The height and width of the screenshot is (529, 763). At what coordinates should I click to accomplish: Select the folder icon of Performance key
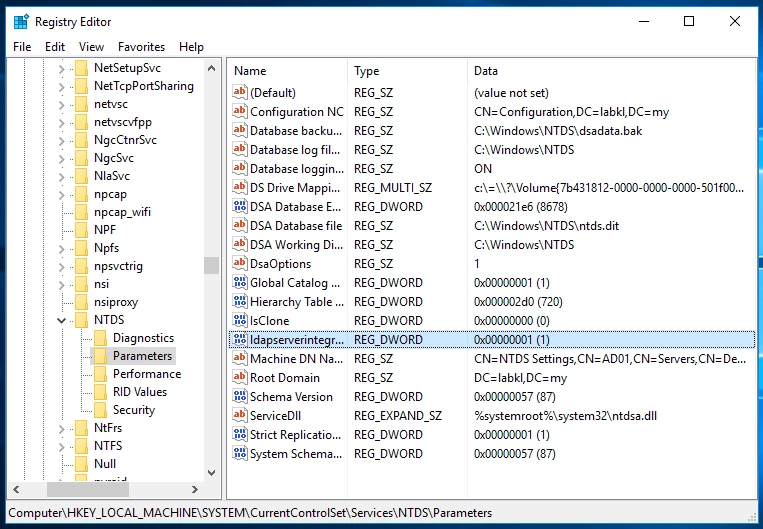[x=101, y=374]
